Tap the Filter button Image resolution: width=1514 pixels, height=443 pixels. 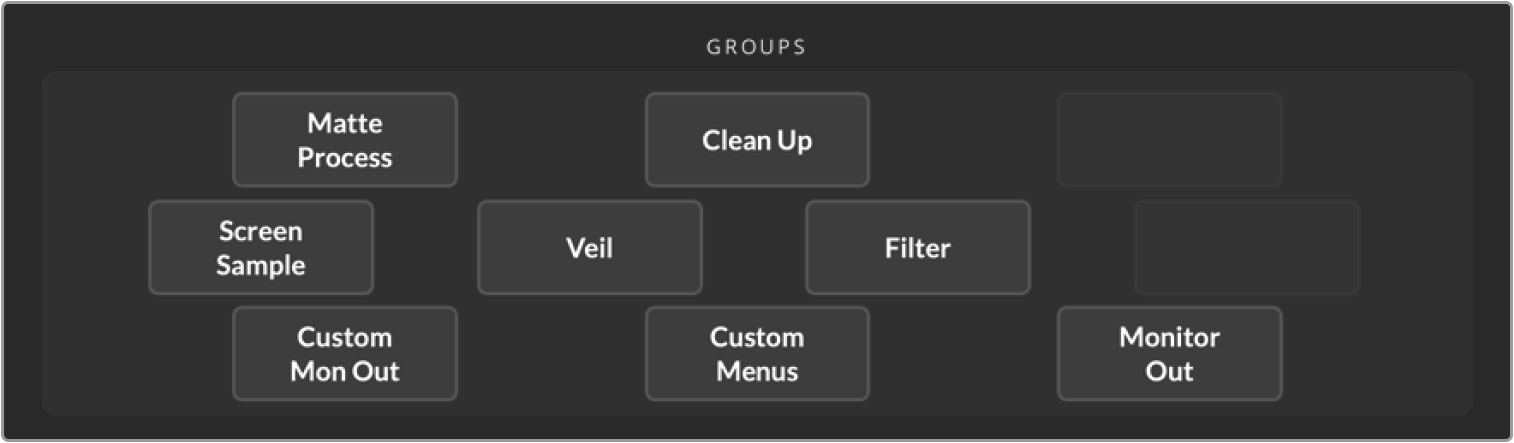(917, 248)
